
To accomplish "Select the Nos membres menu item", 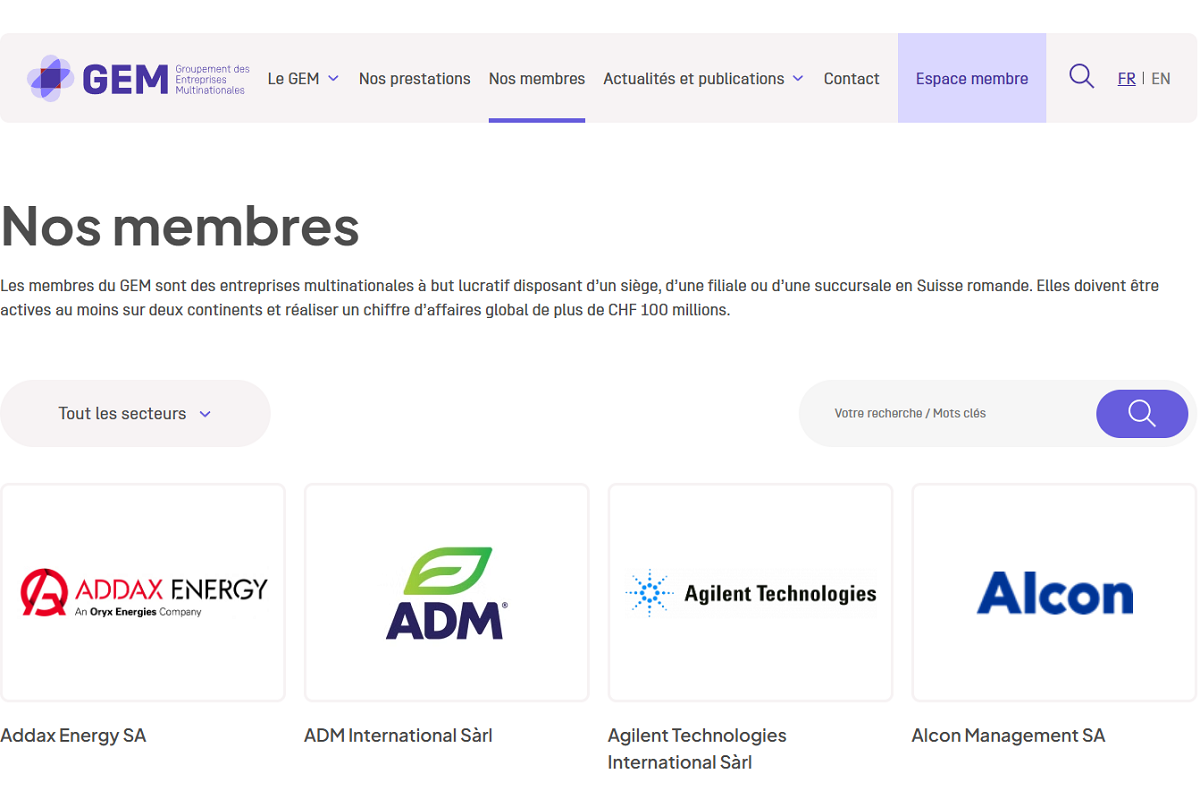I will (x=537, y=79).
